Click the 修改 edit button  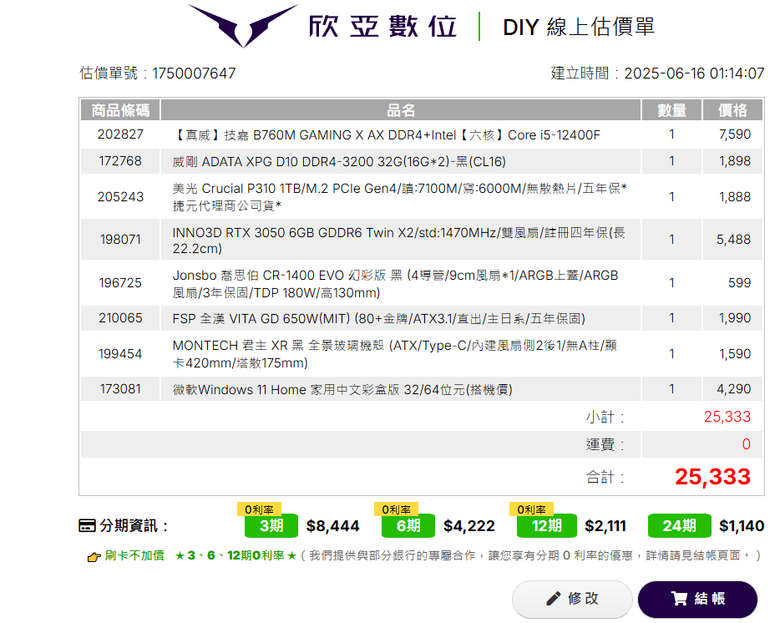(x=572, y=599)
